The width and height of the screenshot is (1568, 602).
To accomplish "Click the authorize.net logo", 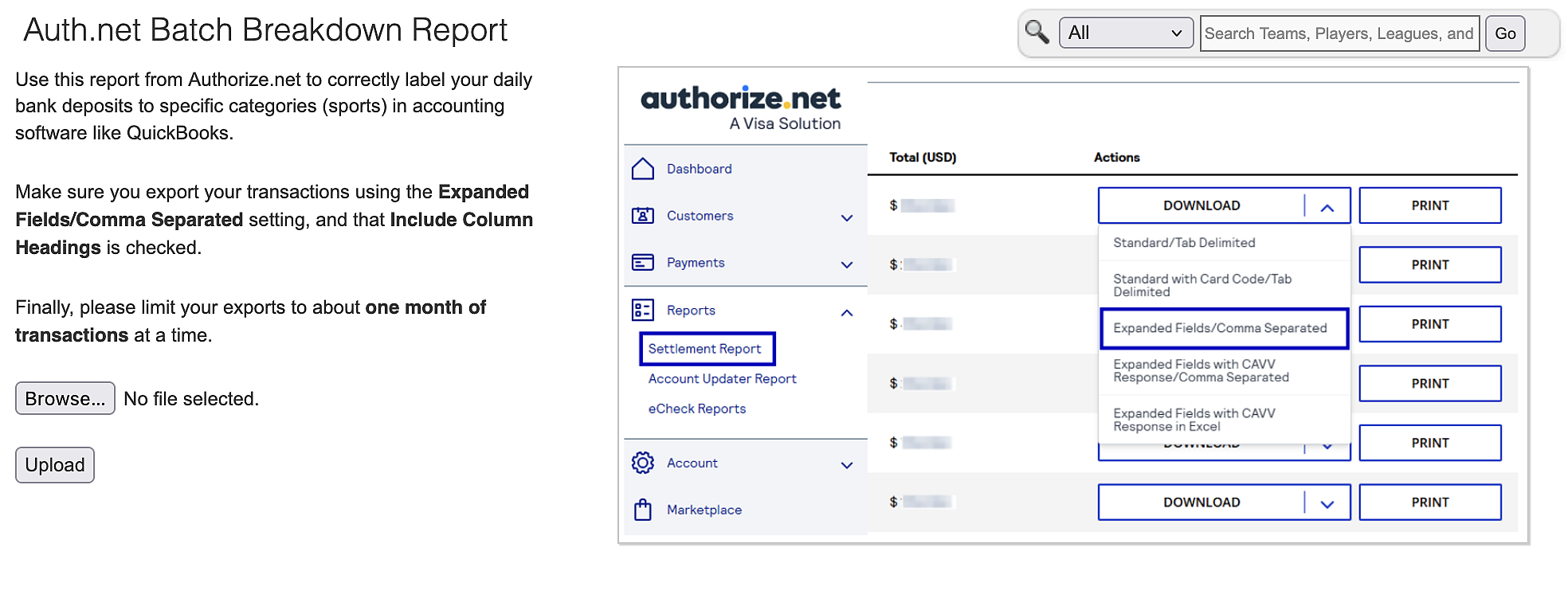I will point(740,107).
